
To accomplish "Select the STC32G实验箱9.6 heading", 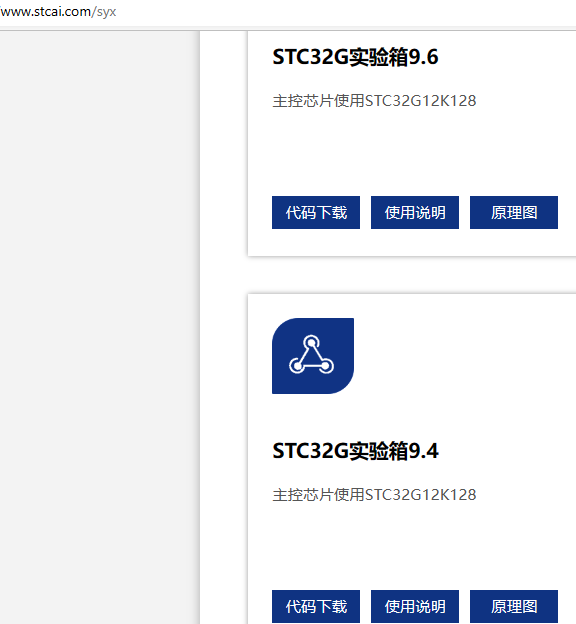I will [355, 57].
